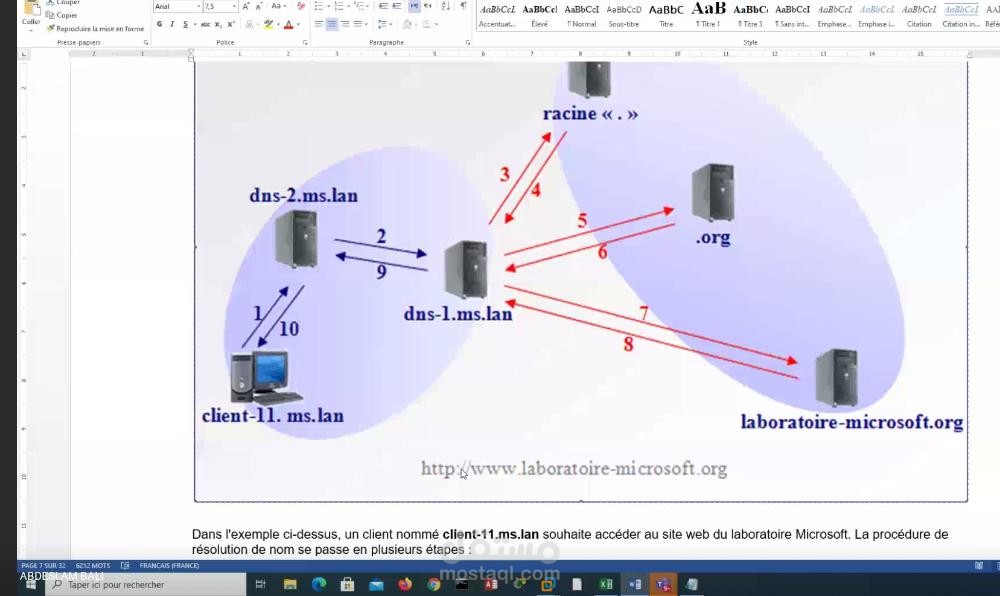1000x596 pixels.
Task: Launch Microsoft Edge from taskbar
Action: 319,585
